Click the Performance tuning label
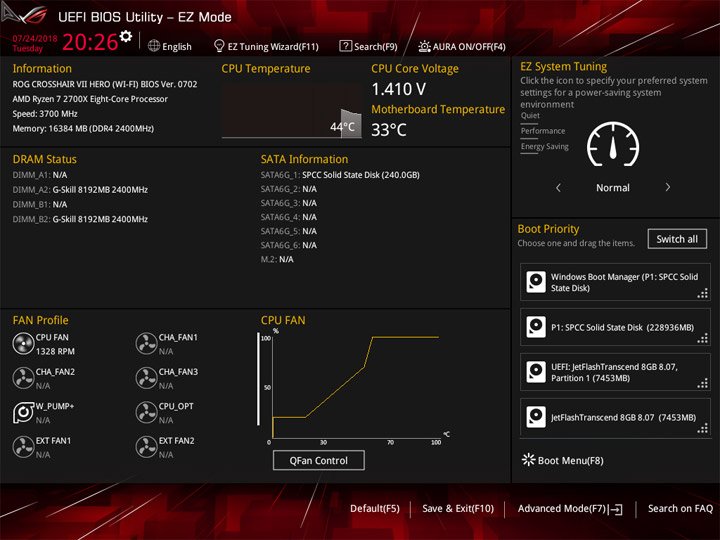 click(x=543, y=131)
